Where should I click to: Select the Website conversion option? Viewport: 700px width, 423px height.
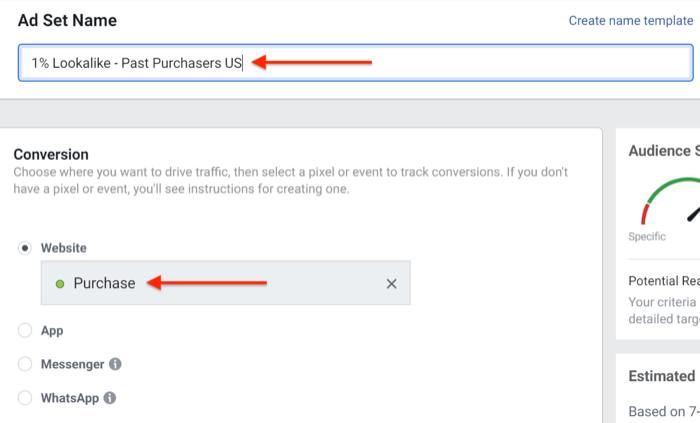click(x=25, y=248)
